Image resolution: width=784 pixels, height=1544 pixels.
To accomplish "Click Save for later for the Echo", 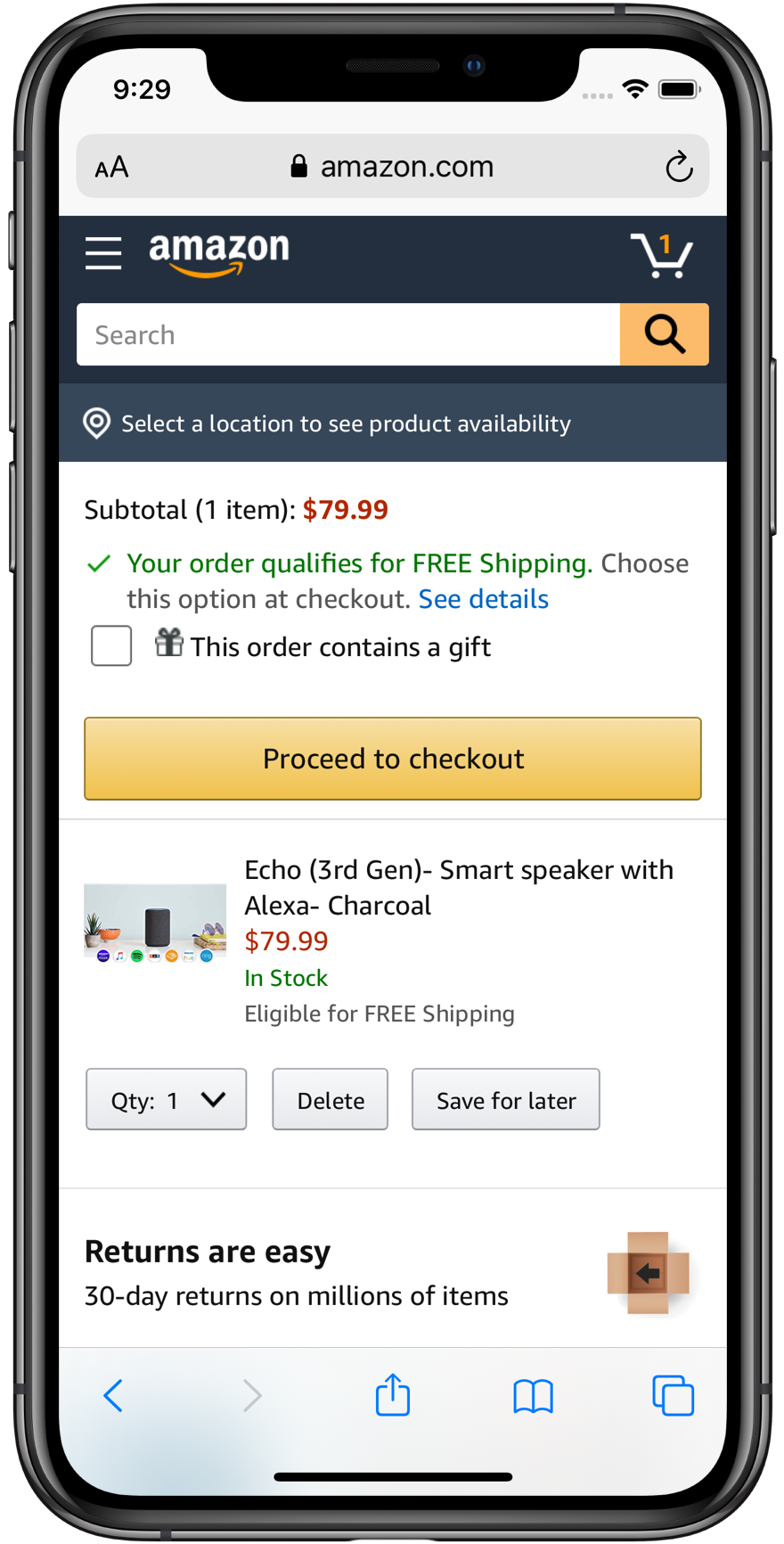I will tap(505, 1099).
